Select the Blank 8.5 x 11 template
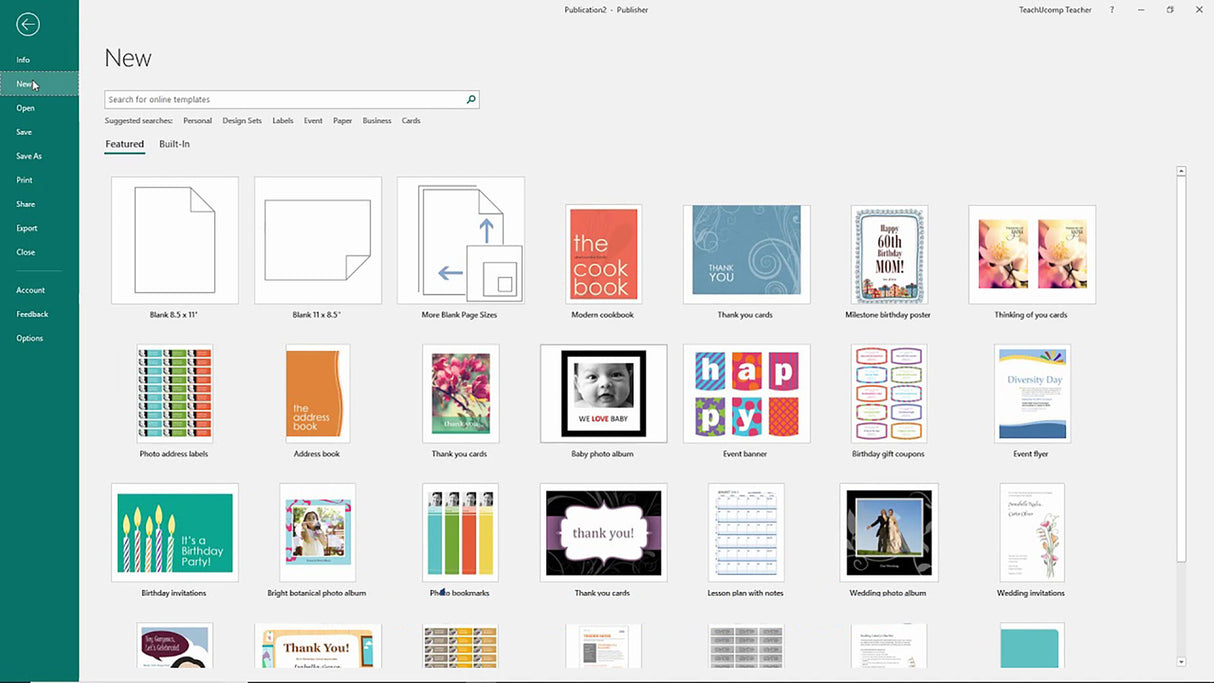The image size is (1214, 683). [x=174, y=239]
